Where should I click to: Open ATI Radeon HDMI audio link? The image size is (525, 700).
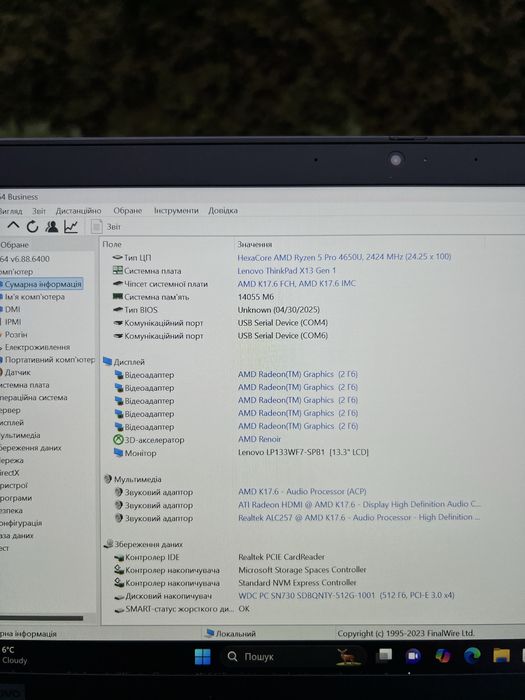tap(359, 504)
